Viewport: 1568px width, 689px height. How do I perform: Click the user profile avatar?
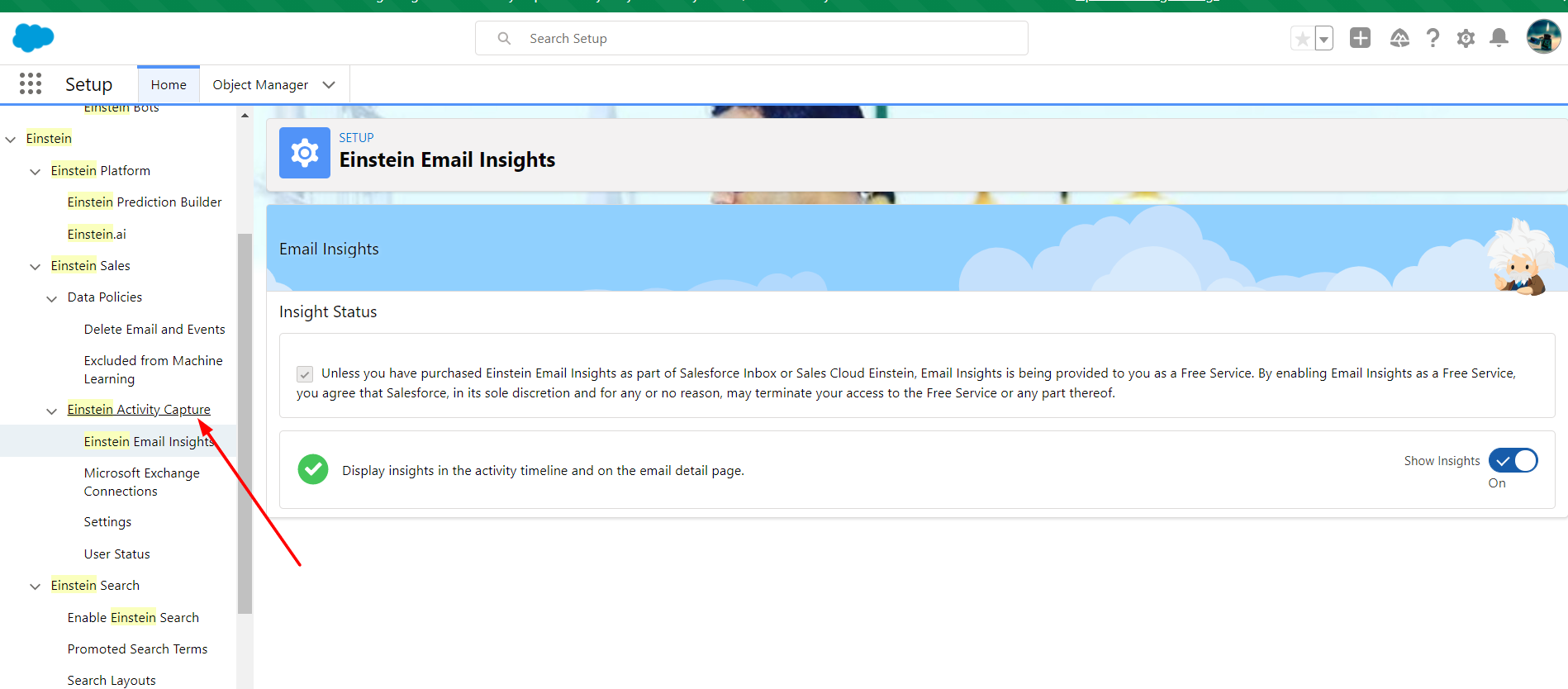(x=1542, y=37)
